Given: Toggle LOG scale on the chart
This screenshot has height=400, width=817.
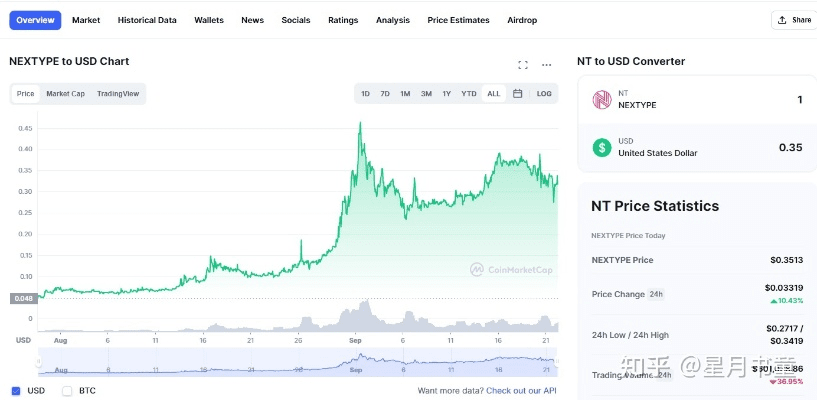Looking at the screenshot, I should click(x=543, y=94).
